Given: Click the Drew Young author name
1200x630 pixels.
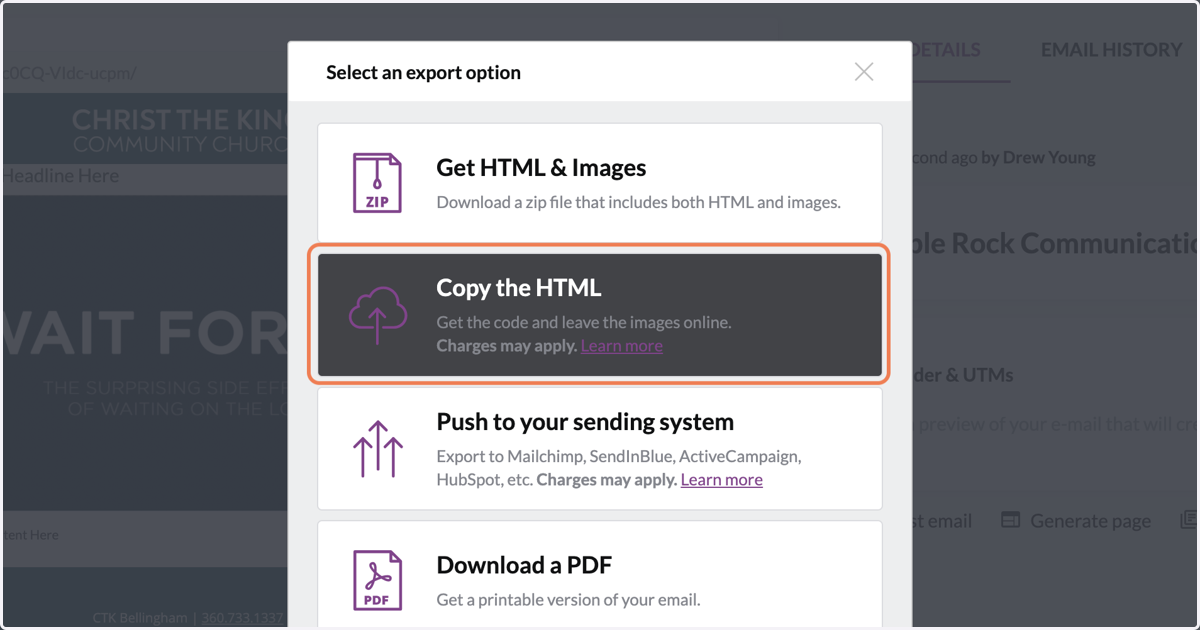Looking at the screenshot, I should click(1049, 157).
